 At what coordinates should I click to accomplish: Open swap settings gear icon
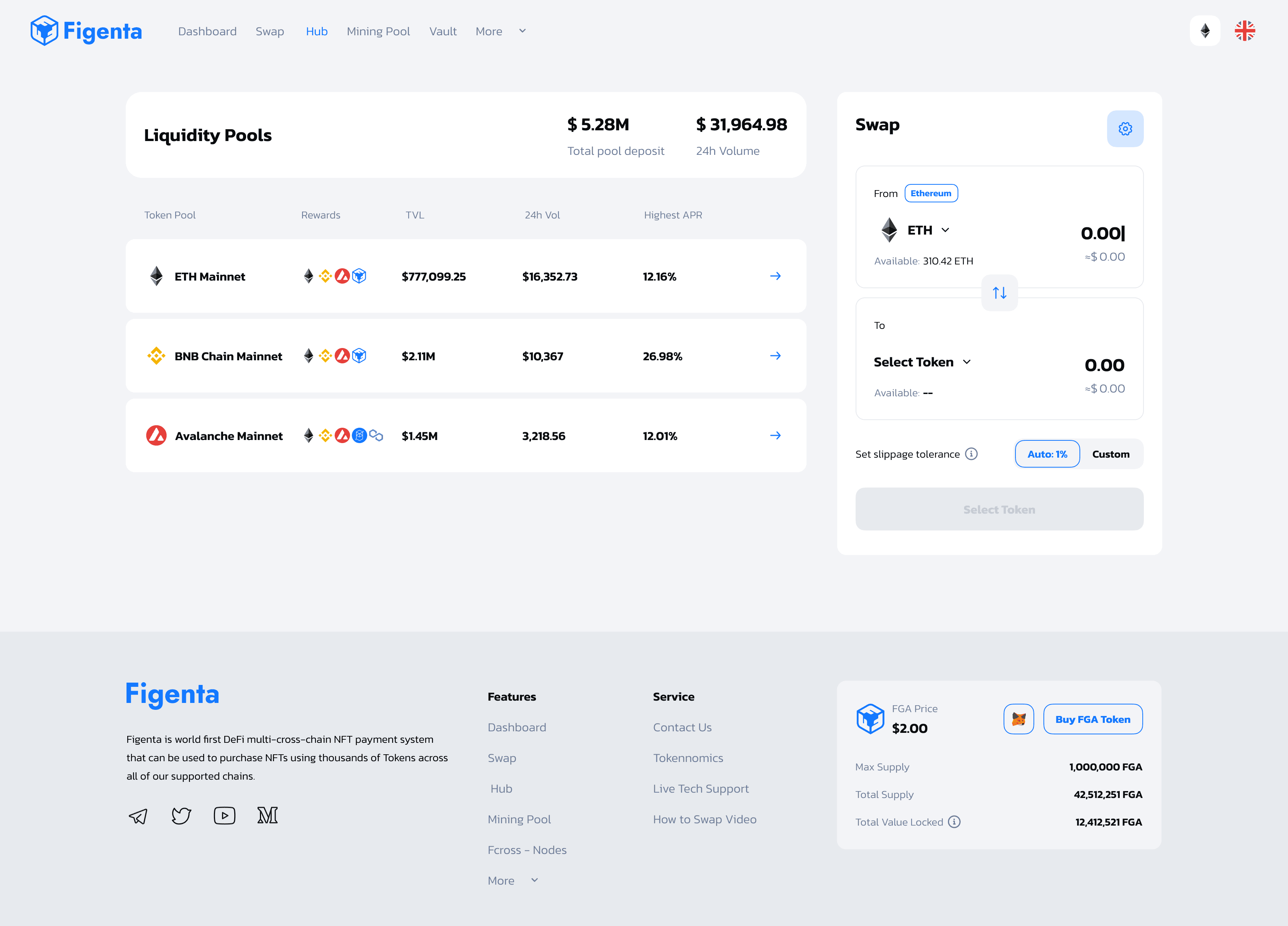[x=1124, y=129]
